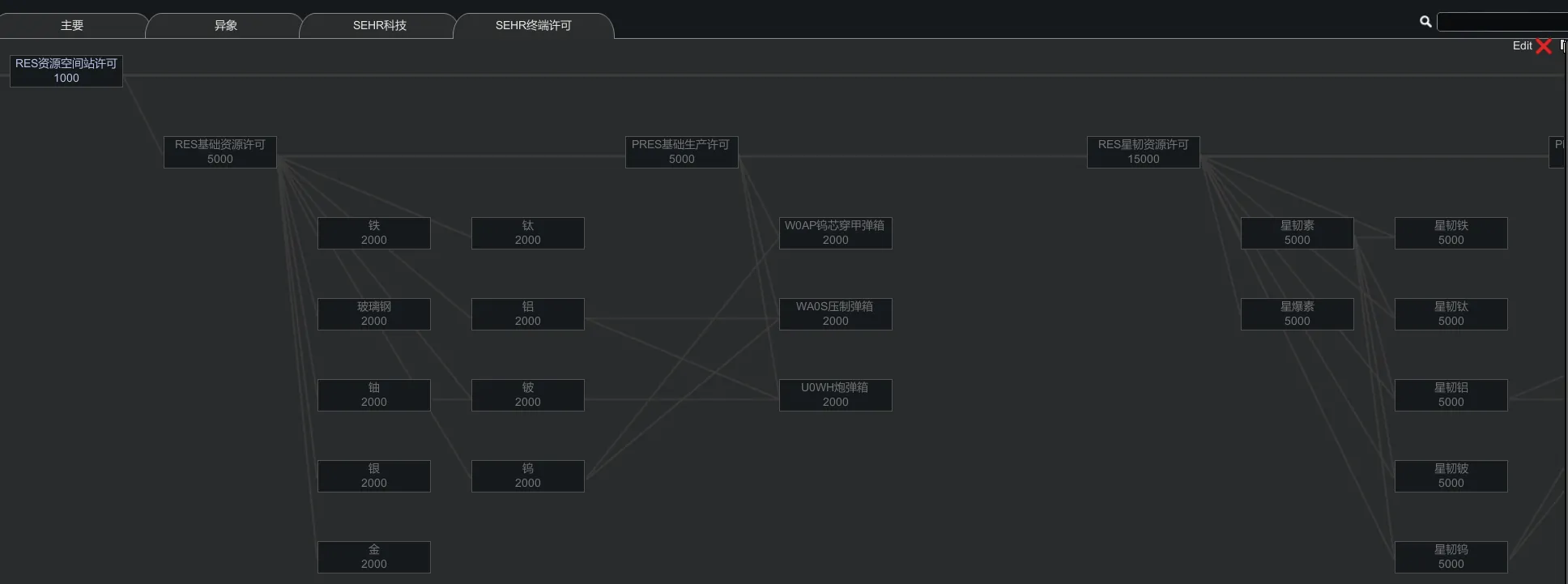1568x584 pixels.
Task: Open the 异象 tab
Action: point(226,26)
